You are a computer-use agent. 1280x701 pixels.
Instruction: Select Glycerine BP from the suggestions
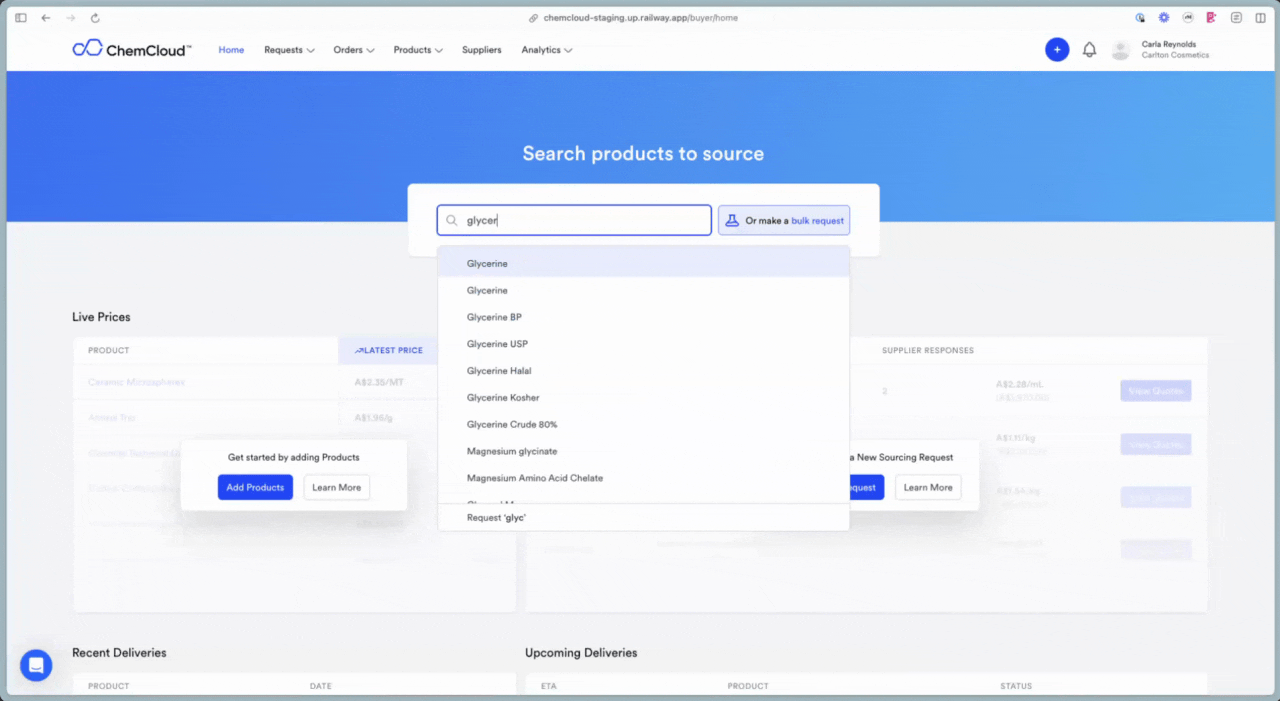pos(495,317)
